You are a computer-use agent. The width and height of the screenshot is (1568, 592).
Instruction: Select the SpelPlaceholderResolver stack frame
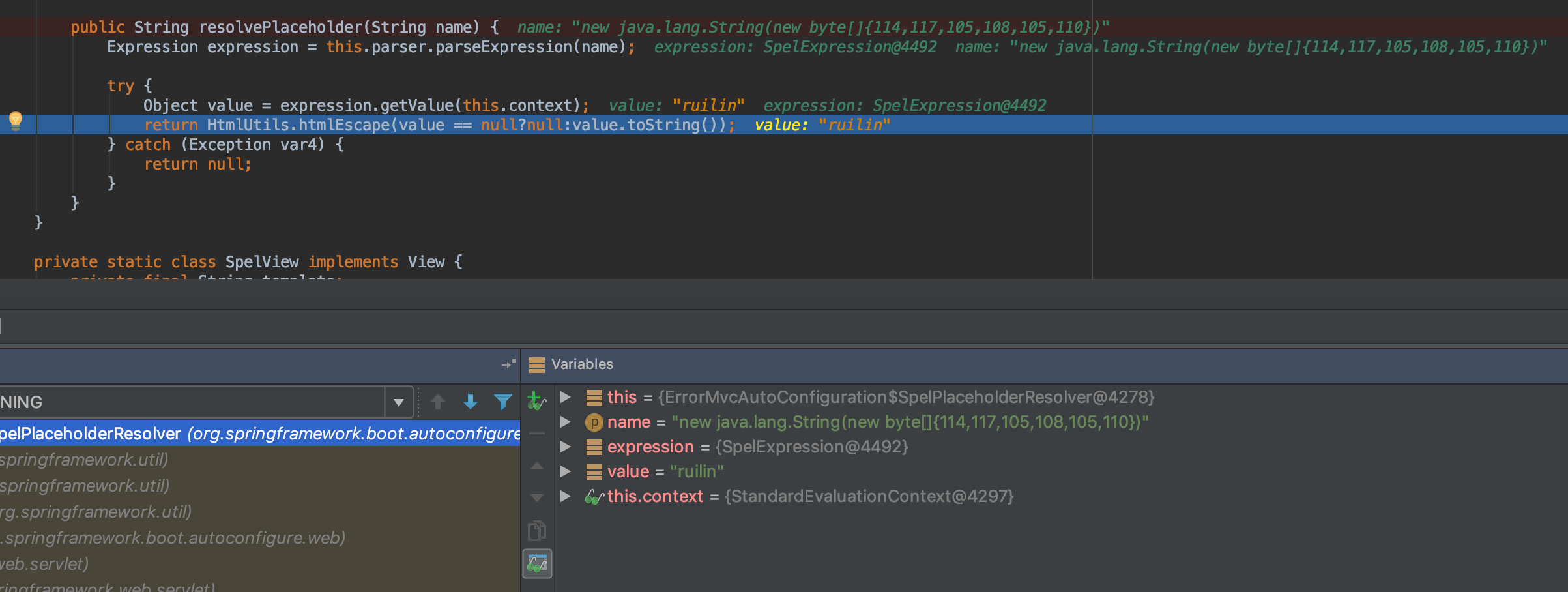pyautogui.click(x=260, y=434)
